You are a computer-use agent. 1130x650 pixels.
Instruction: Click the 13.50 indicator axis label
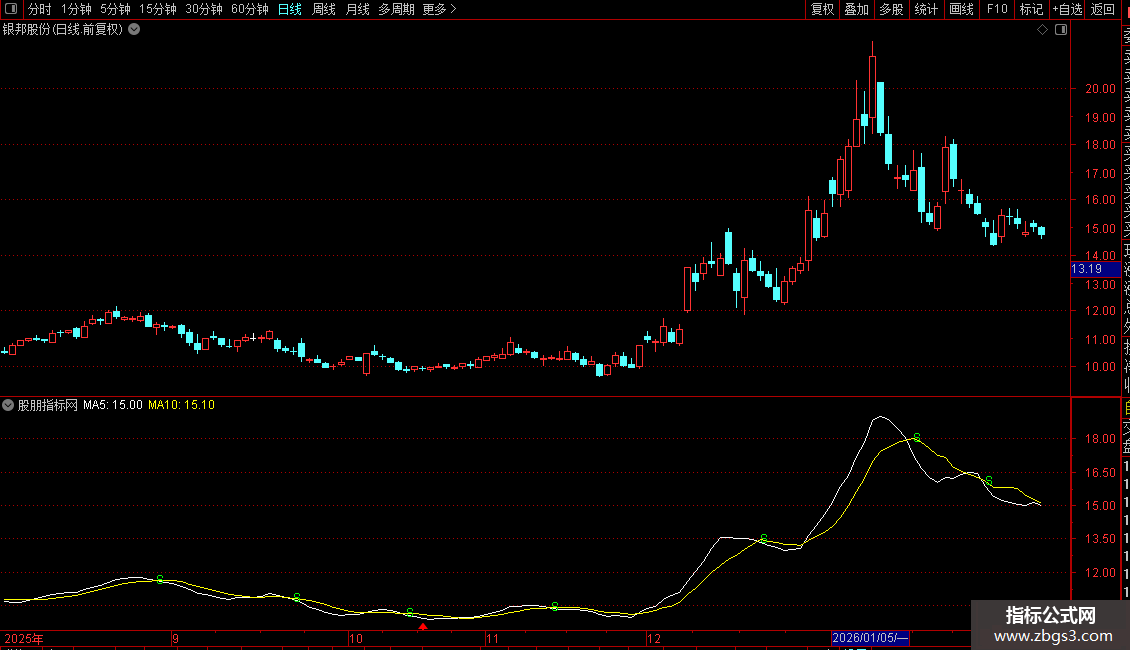click(1100, 538)
